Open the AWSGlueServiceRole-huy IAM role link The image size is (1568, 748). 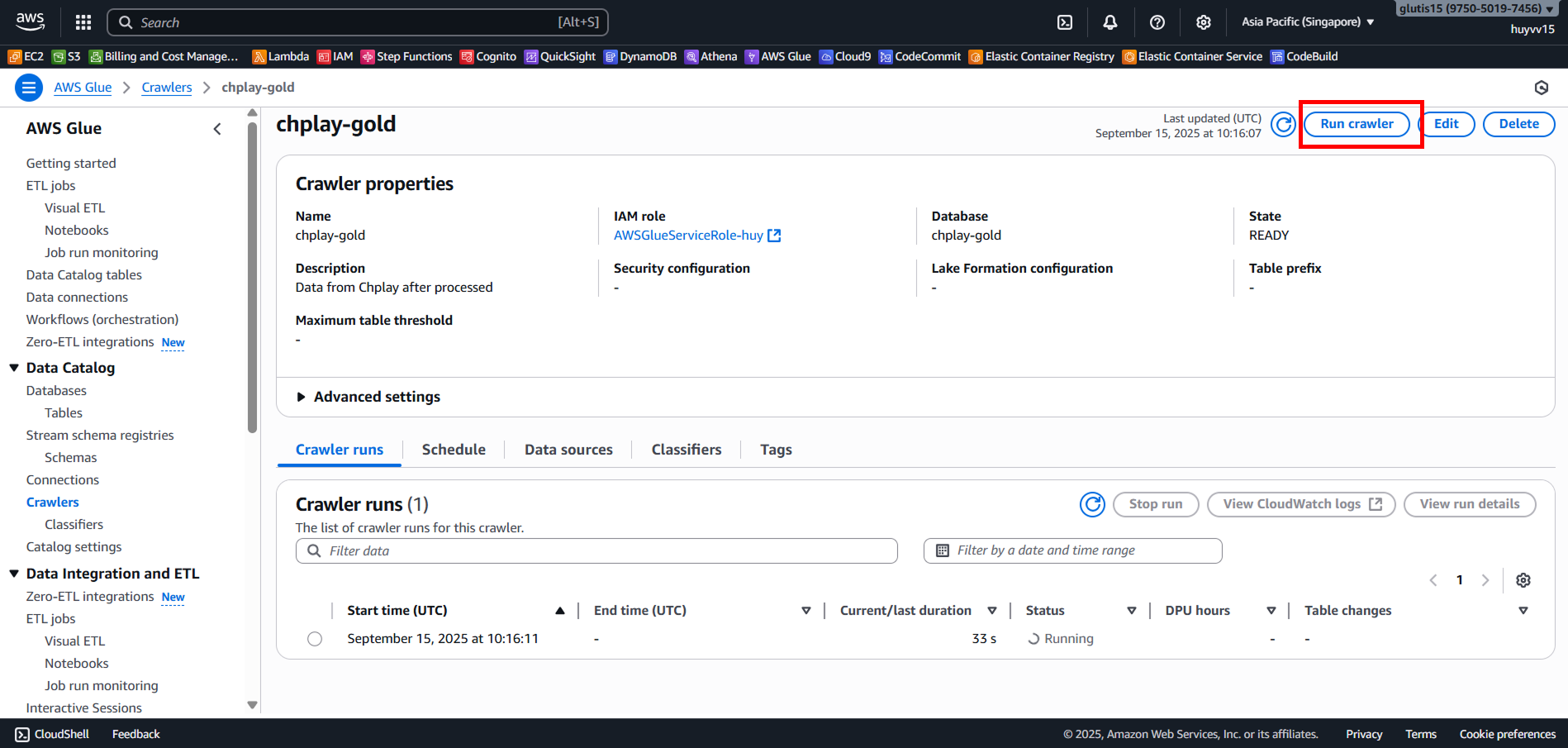point(688,236)
